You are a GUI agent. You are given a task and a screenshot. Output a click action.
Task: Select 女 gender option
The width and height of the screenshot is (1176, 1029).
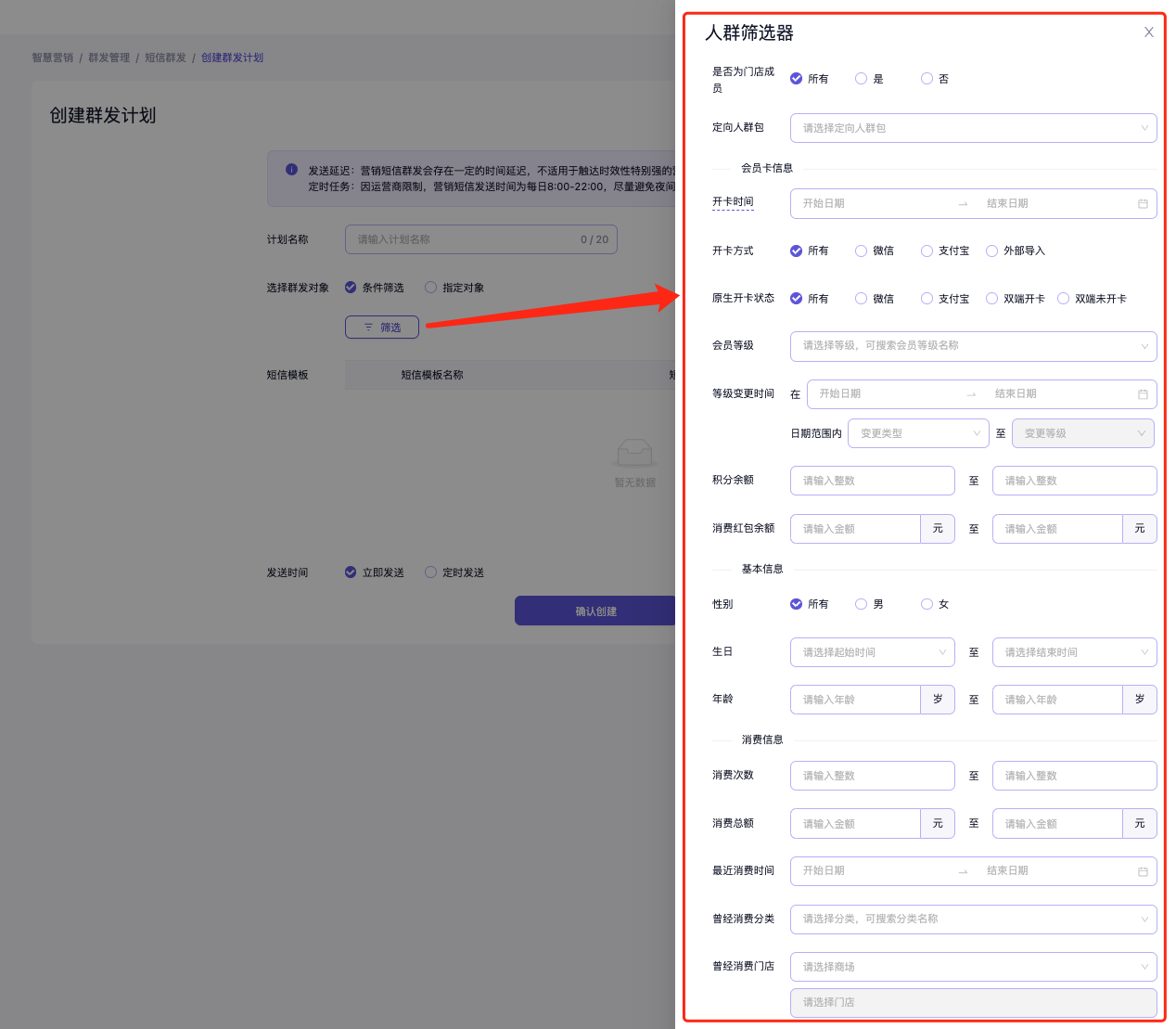point(927,604)
